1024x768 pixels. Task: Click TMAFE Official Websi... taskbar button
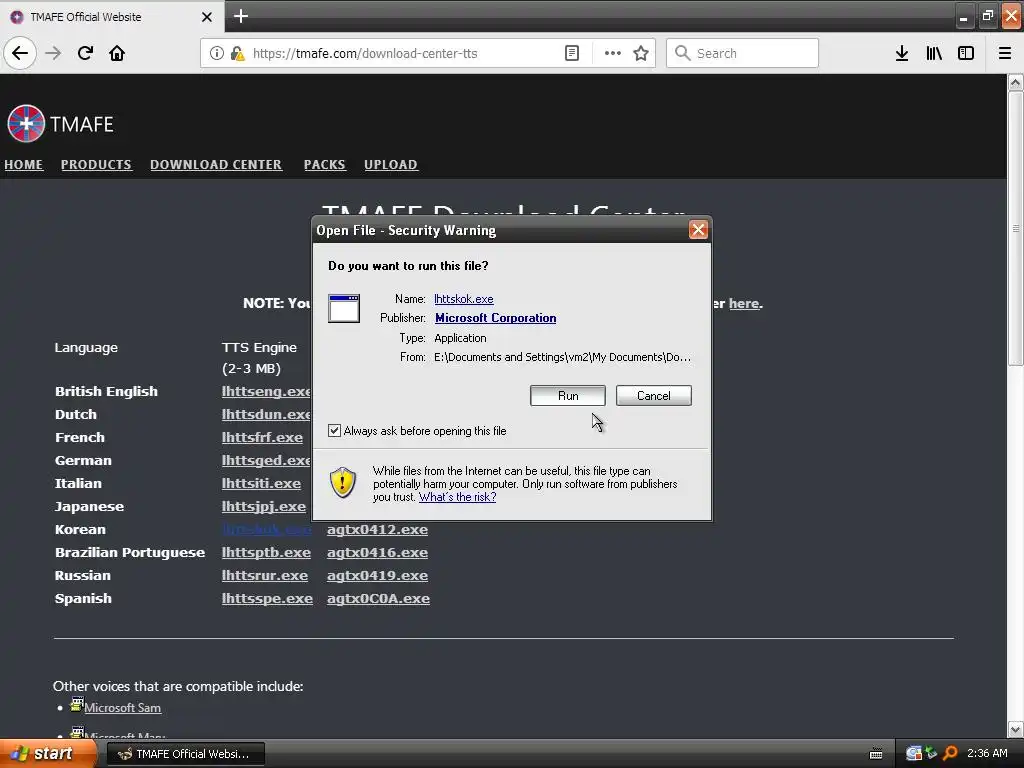pos(185,754)
